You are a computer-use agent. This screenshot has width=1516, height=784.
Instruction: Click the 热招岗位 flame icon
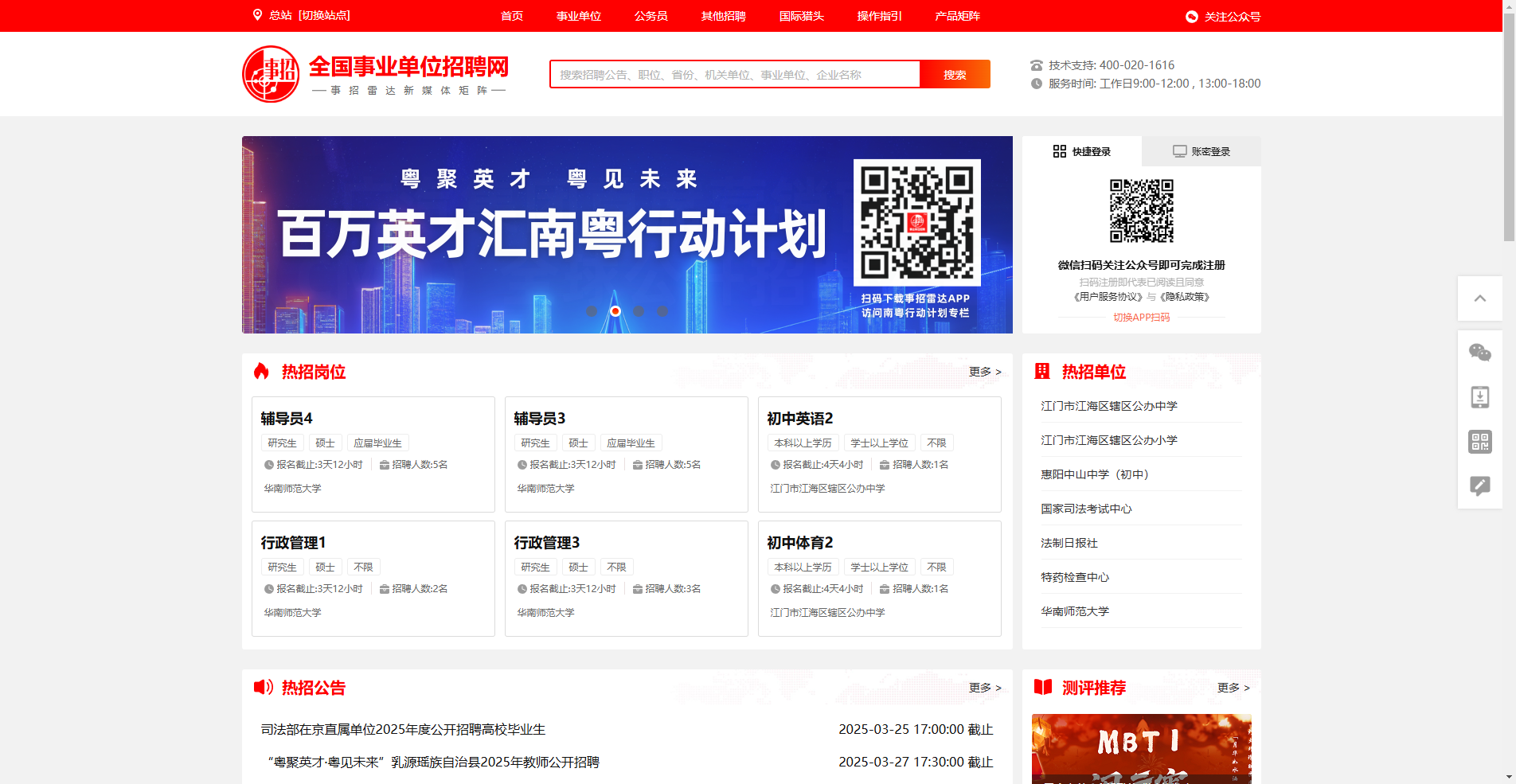(262, 372)
